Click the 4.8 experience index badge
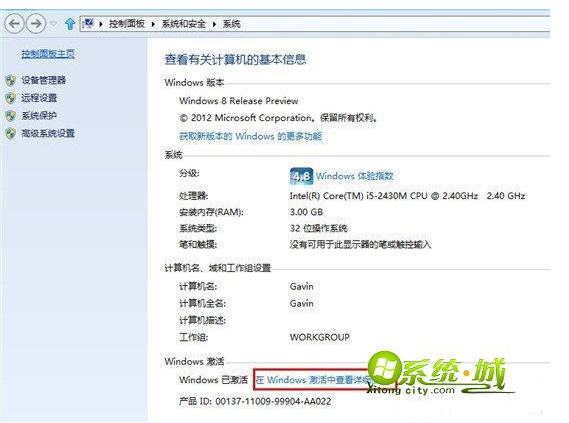Screen dimensions: 569x423 [301, 176]
